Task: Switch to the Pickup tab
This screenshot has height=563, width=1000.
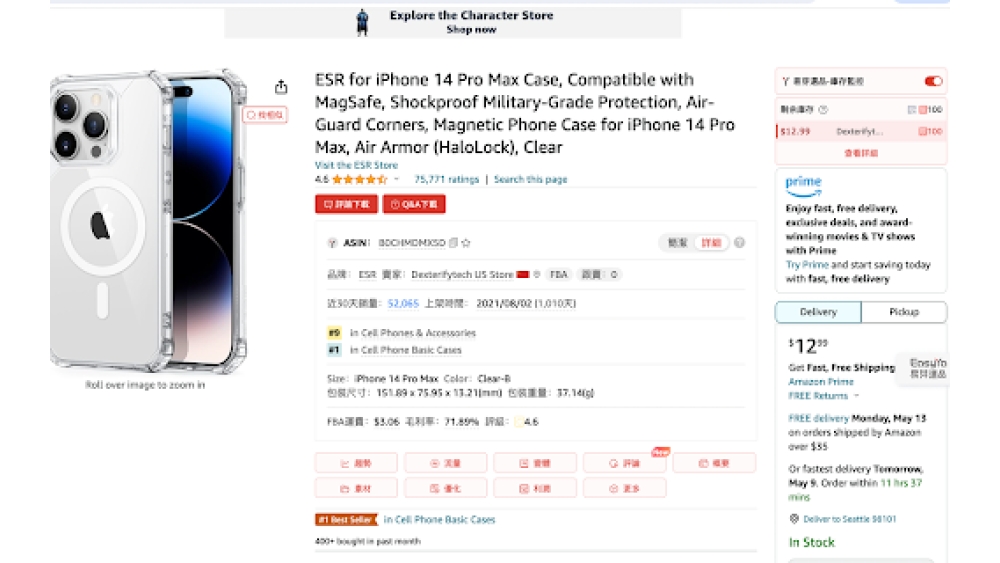Action: point(904,312)
